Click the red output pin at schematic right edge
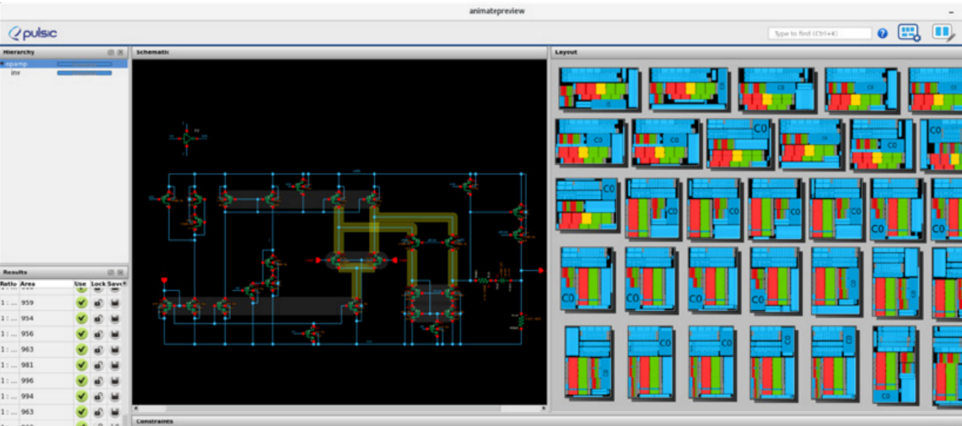Image resolution: width=962 pixels, height=426 pixels. [x=541, y=270]
